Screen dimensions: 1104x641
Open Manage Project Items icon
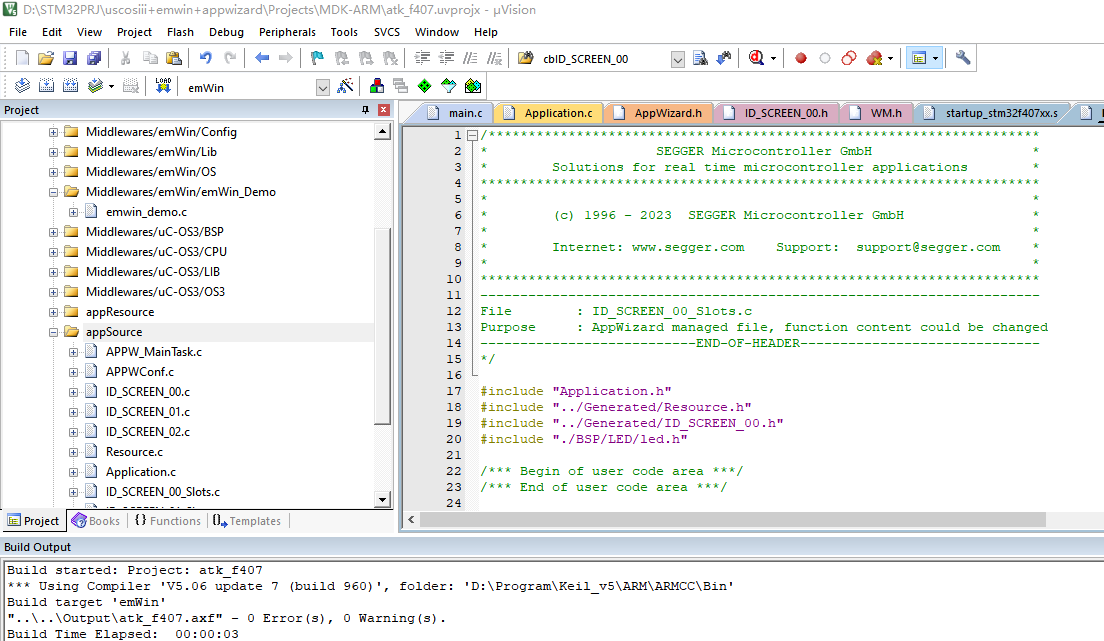click(x=377, y=86)
